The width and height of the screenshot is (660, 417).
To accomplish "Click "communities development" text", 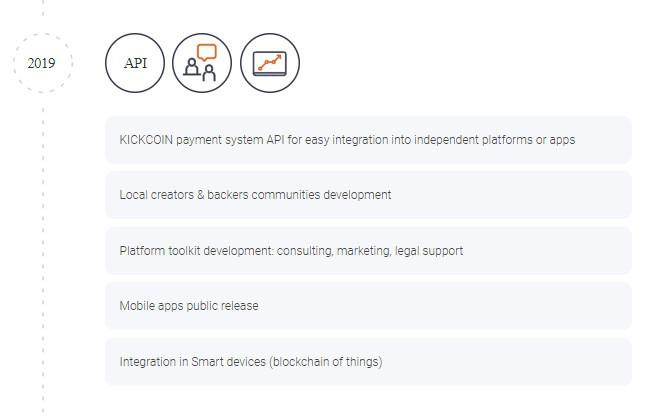I will [x=321, y=195].
